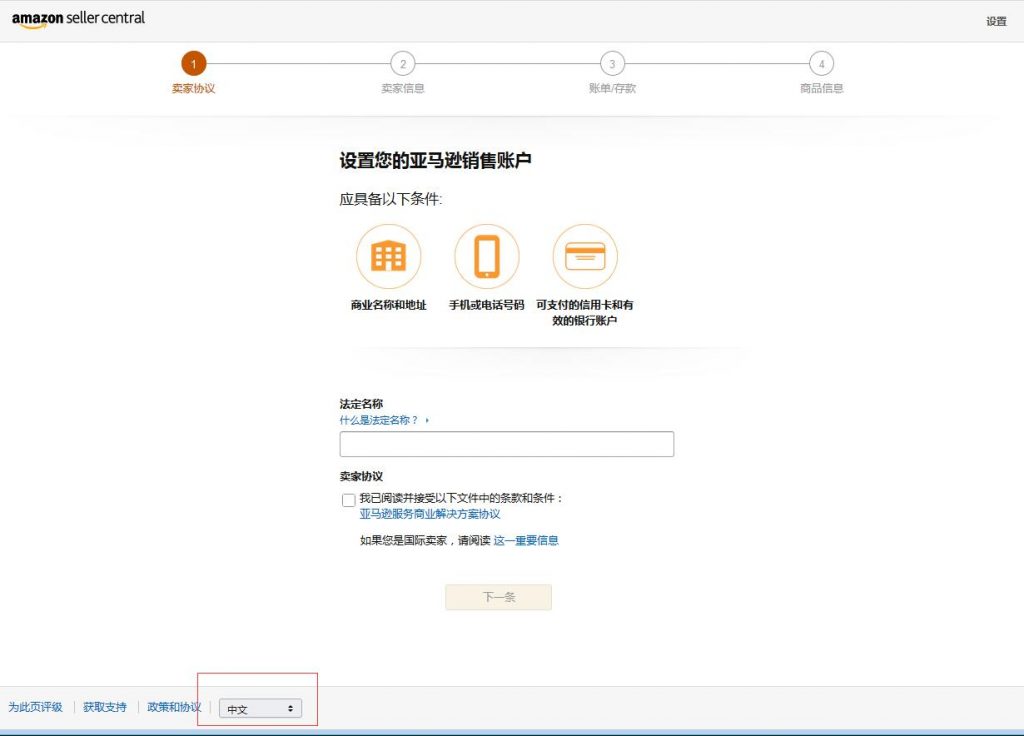Click the business building icon
This screenshot has height=736, width=1024.
388,257
